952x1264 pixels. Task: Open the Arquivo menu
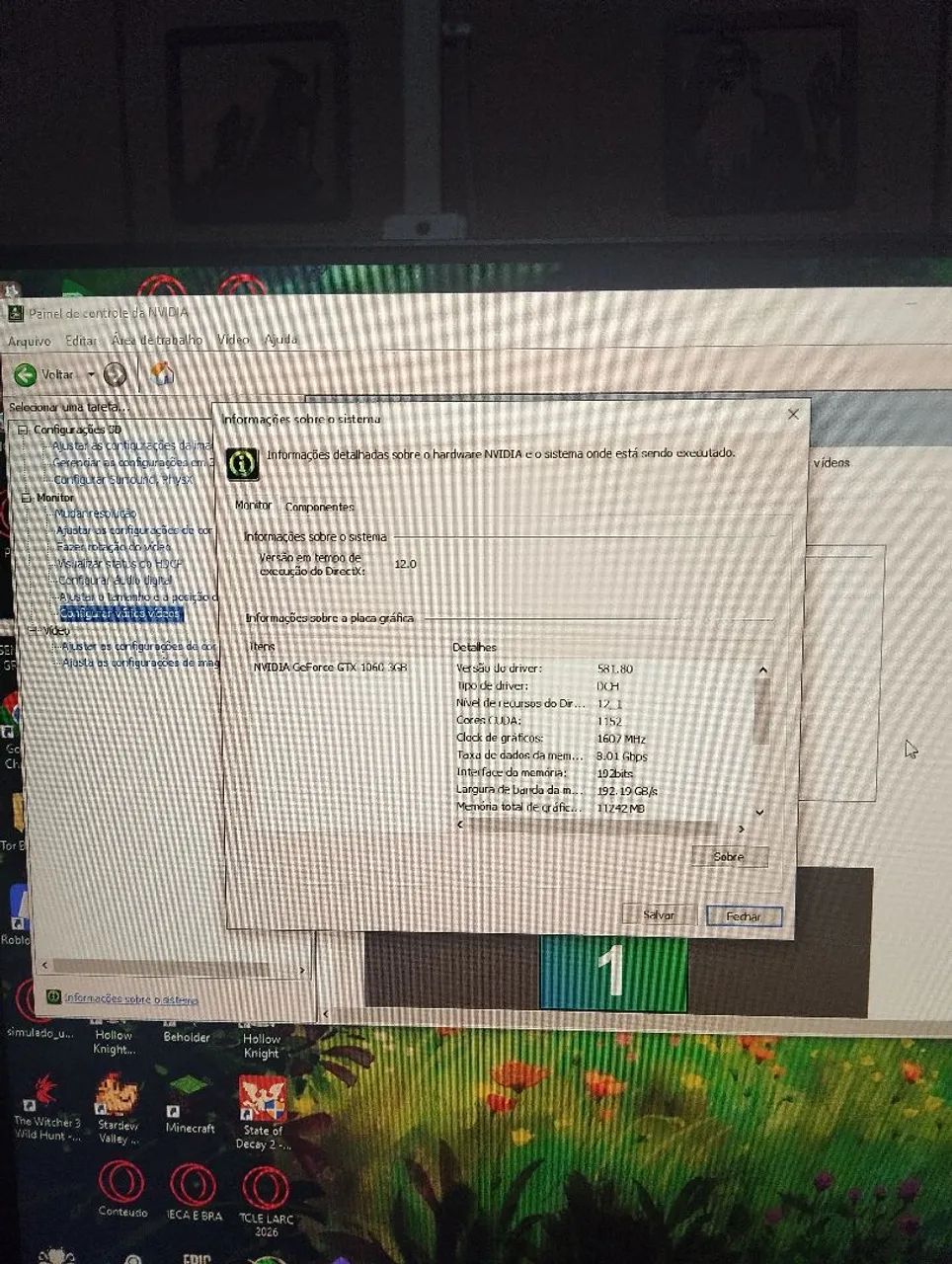(x=30, y=341)
